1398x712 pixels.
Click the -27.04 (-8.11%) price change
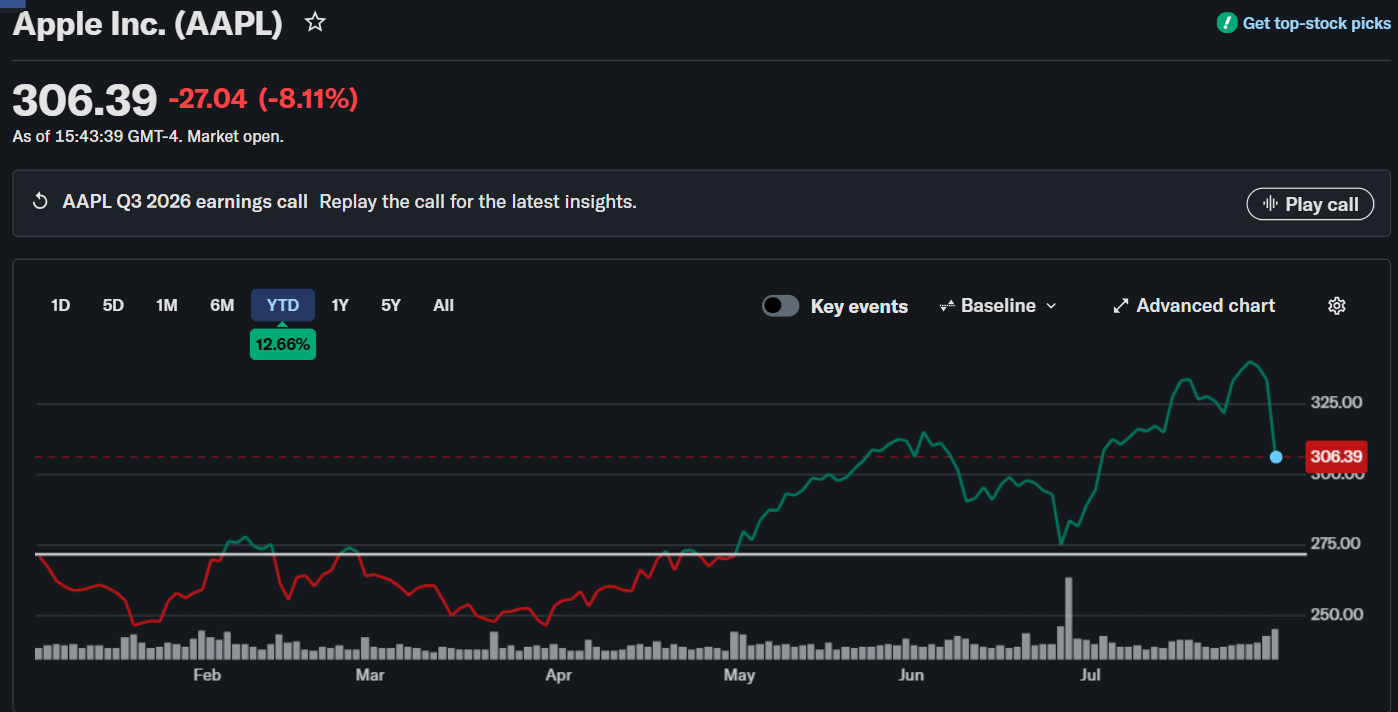coord(263,99)
